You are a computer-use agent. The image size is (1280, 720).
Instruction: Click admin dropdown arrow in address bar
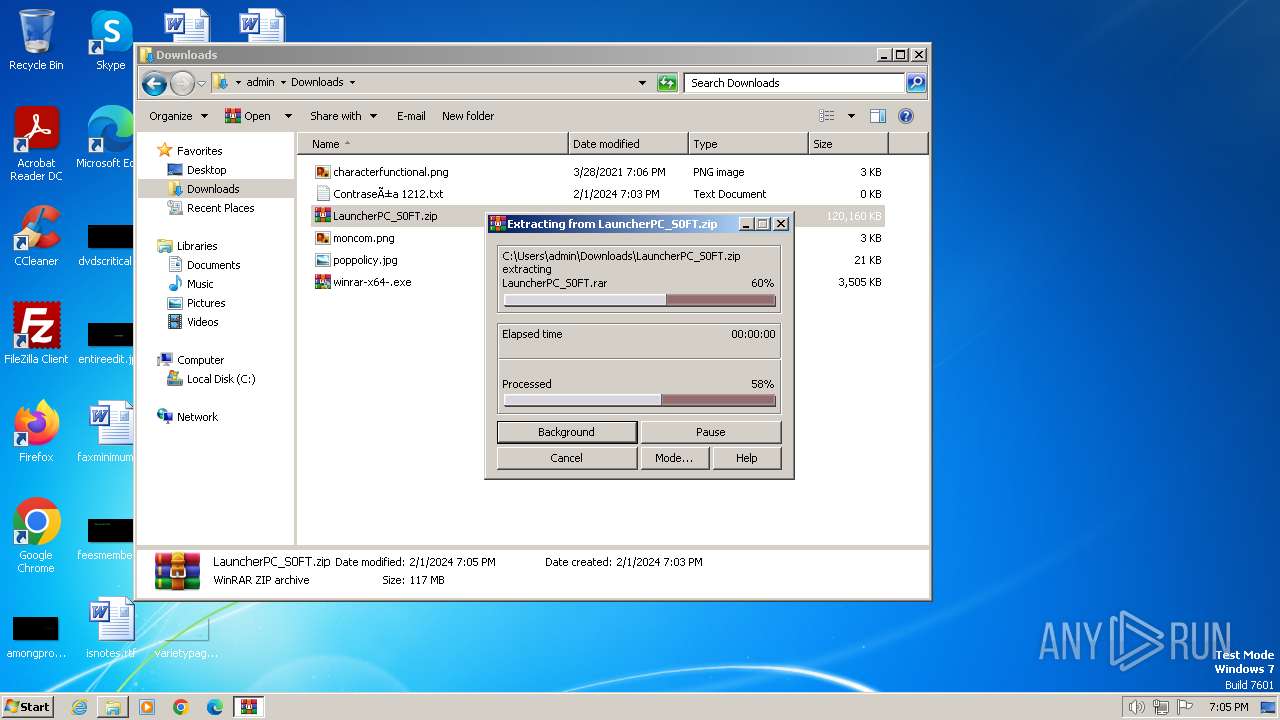[283, 83]
